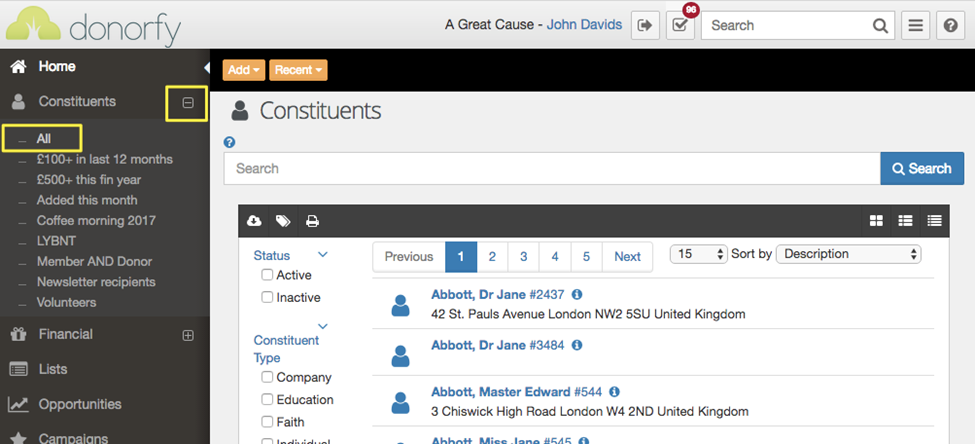Open Abbott, Master Edward record link
The image size is (975, 444).
500,392
